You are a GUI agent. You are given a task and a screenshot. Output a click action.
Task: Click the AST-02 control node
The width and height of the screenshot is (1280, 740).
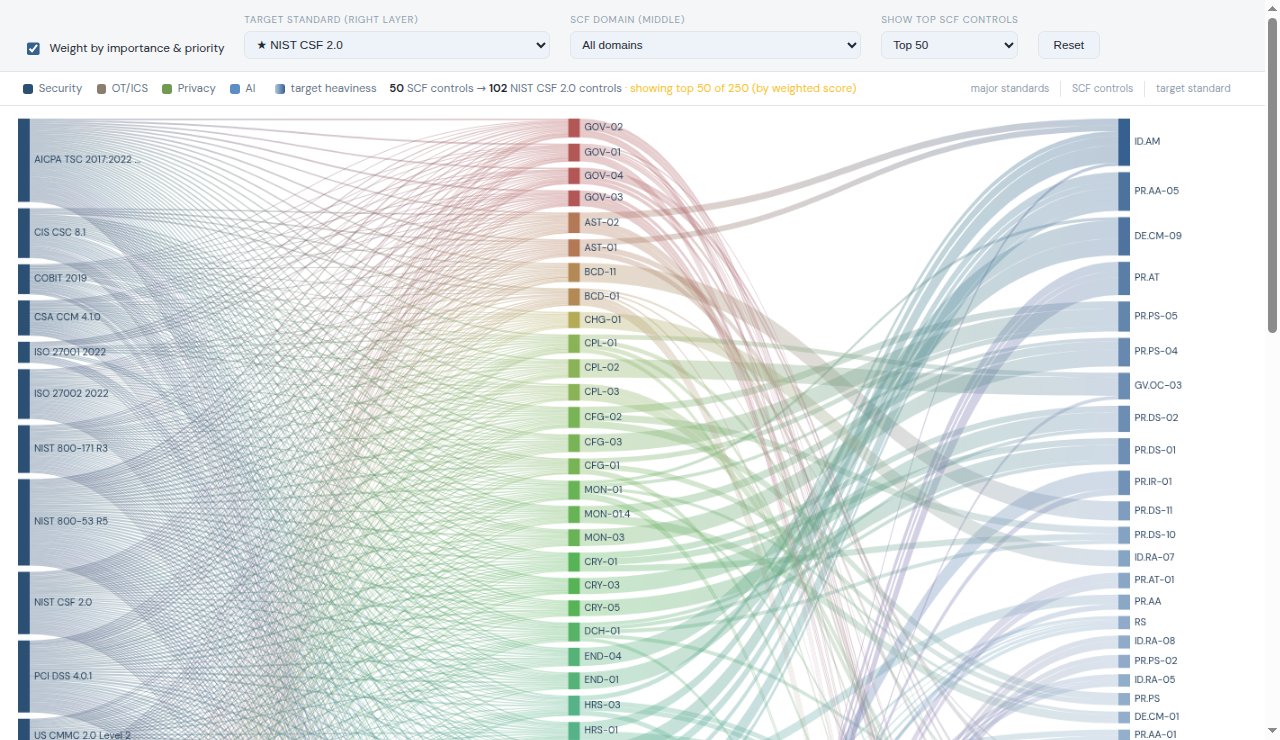(574, 223)
